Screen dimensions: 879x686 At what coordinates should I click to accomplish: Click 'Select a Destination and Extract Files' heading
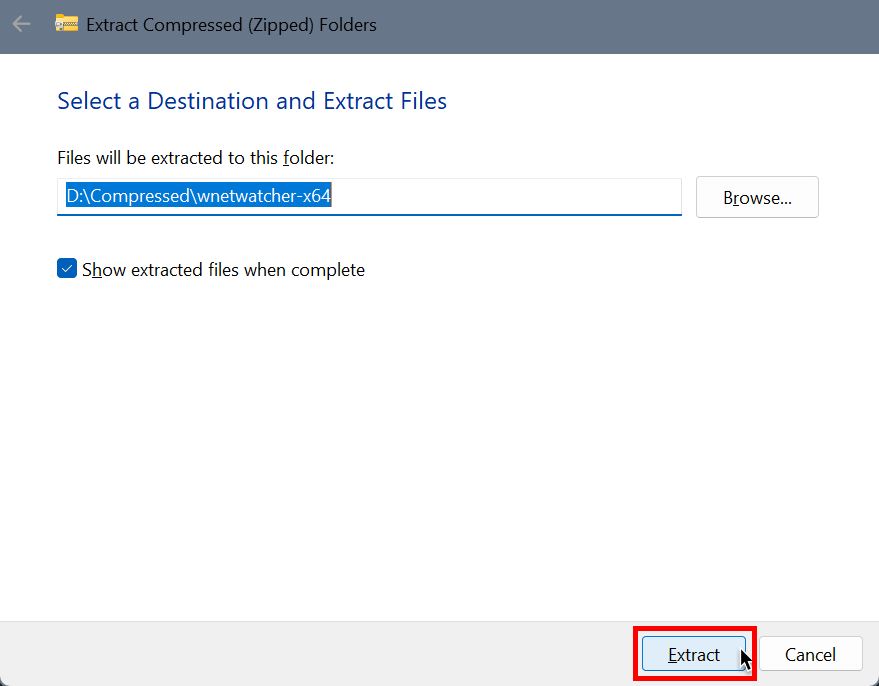pos(252,101)
